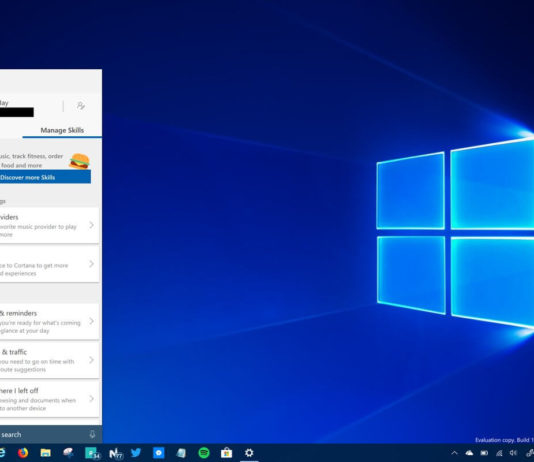The image size is (534, 462).
Task: Expand the 'where I left off' chevron
Action: 91,399
